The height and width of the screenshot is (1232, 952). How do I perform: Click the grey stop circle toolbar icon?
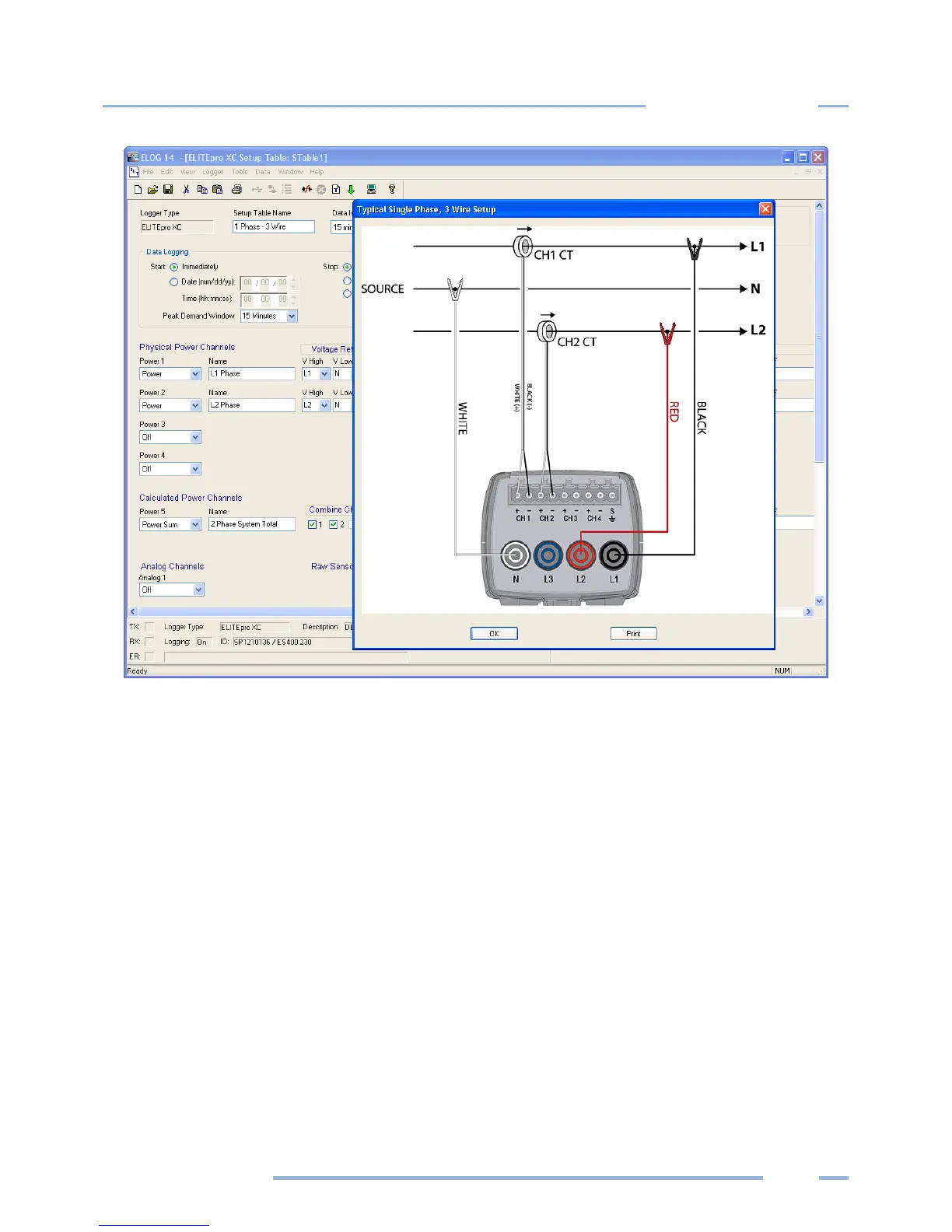point(321,189)
